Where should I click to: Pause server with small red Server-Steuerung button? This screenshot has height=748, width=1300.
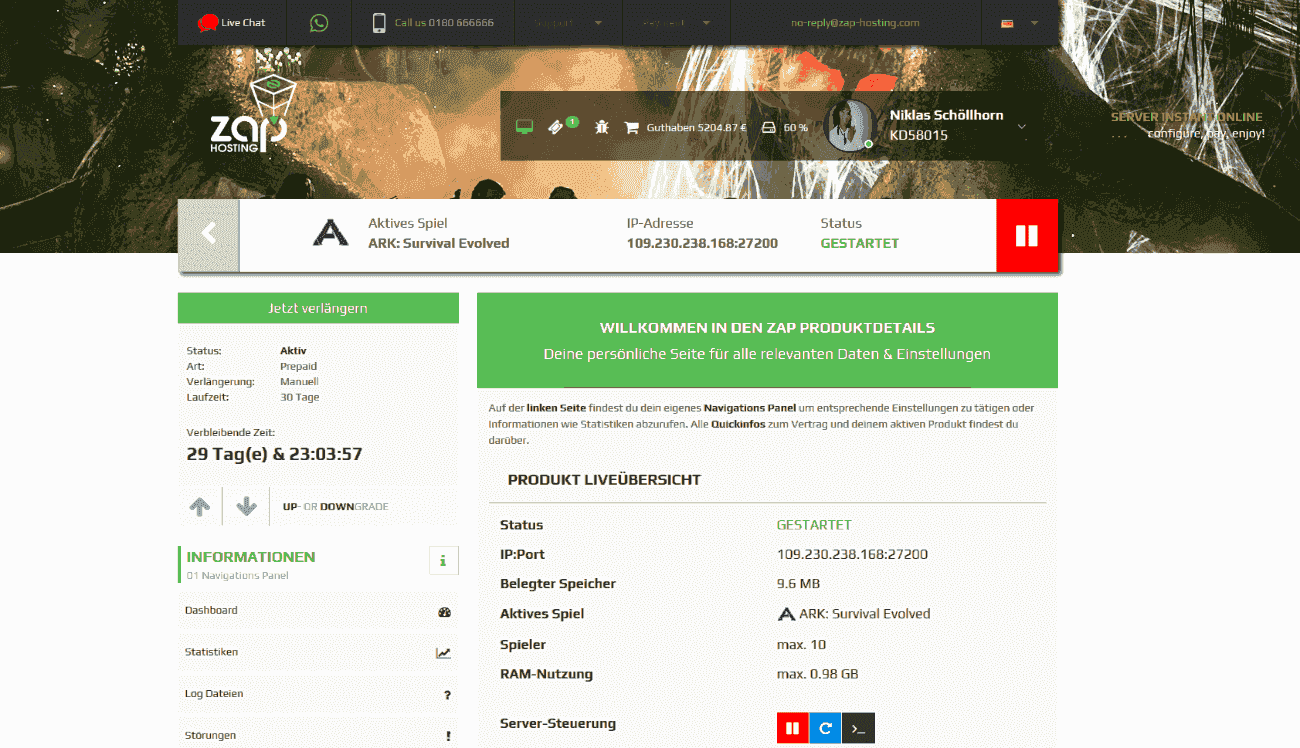792,728
